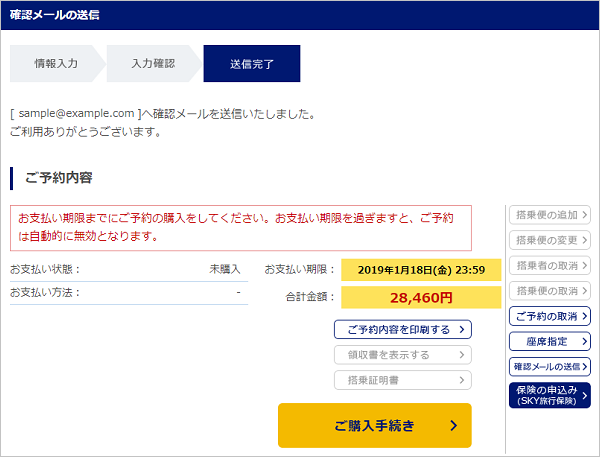600x457 pixels.
Task: Open the 搭乗証明書 button
Action: click(x=402, y=380)
